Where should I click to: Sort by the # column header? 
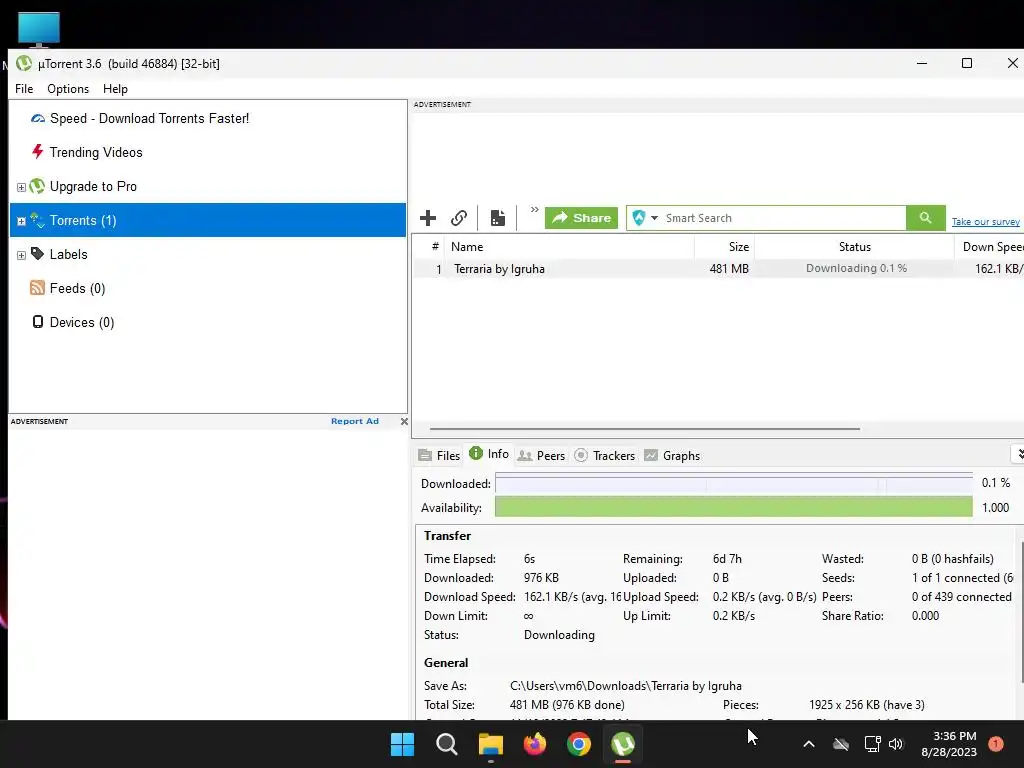point(434,247)
